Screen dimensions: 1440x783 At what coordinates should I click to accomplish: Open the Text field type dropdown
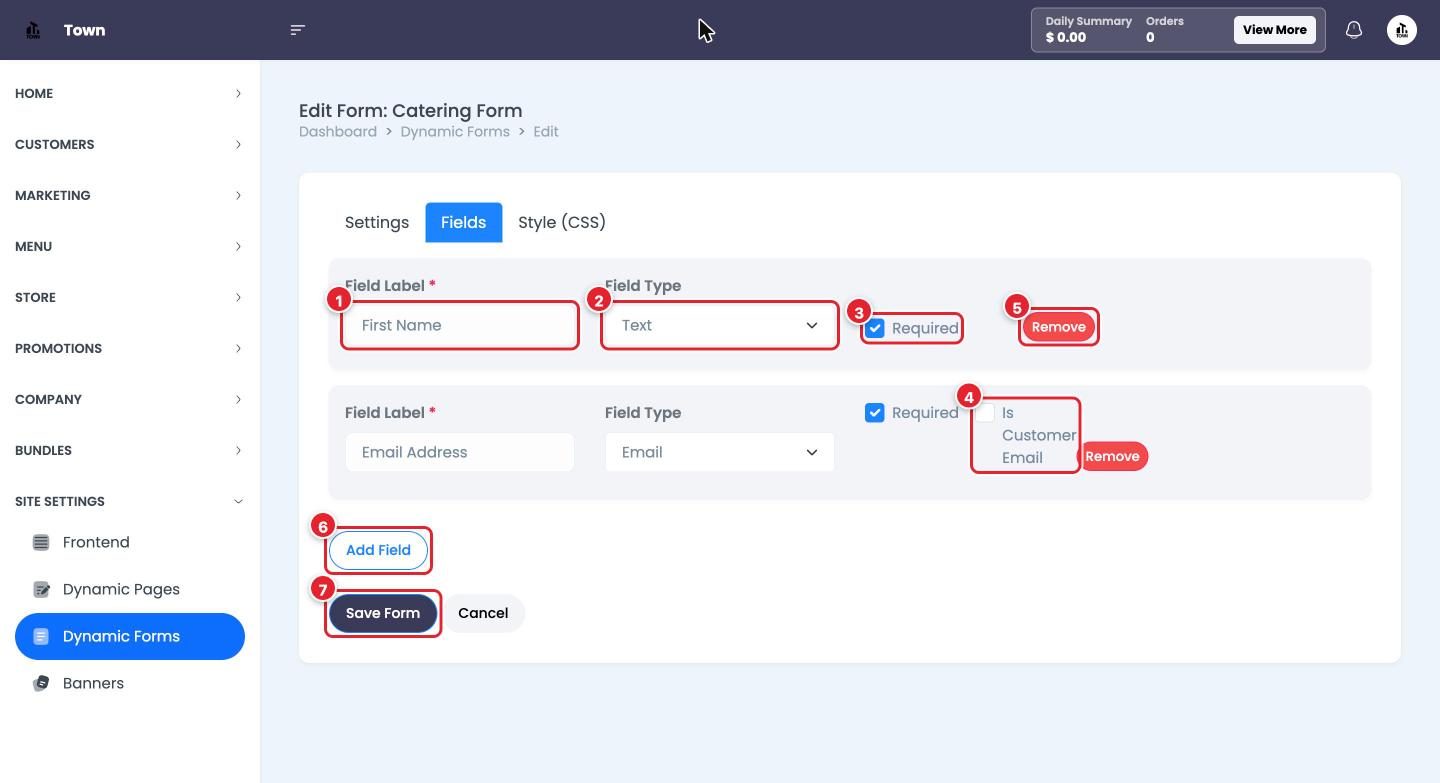tap(720, 325)
